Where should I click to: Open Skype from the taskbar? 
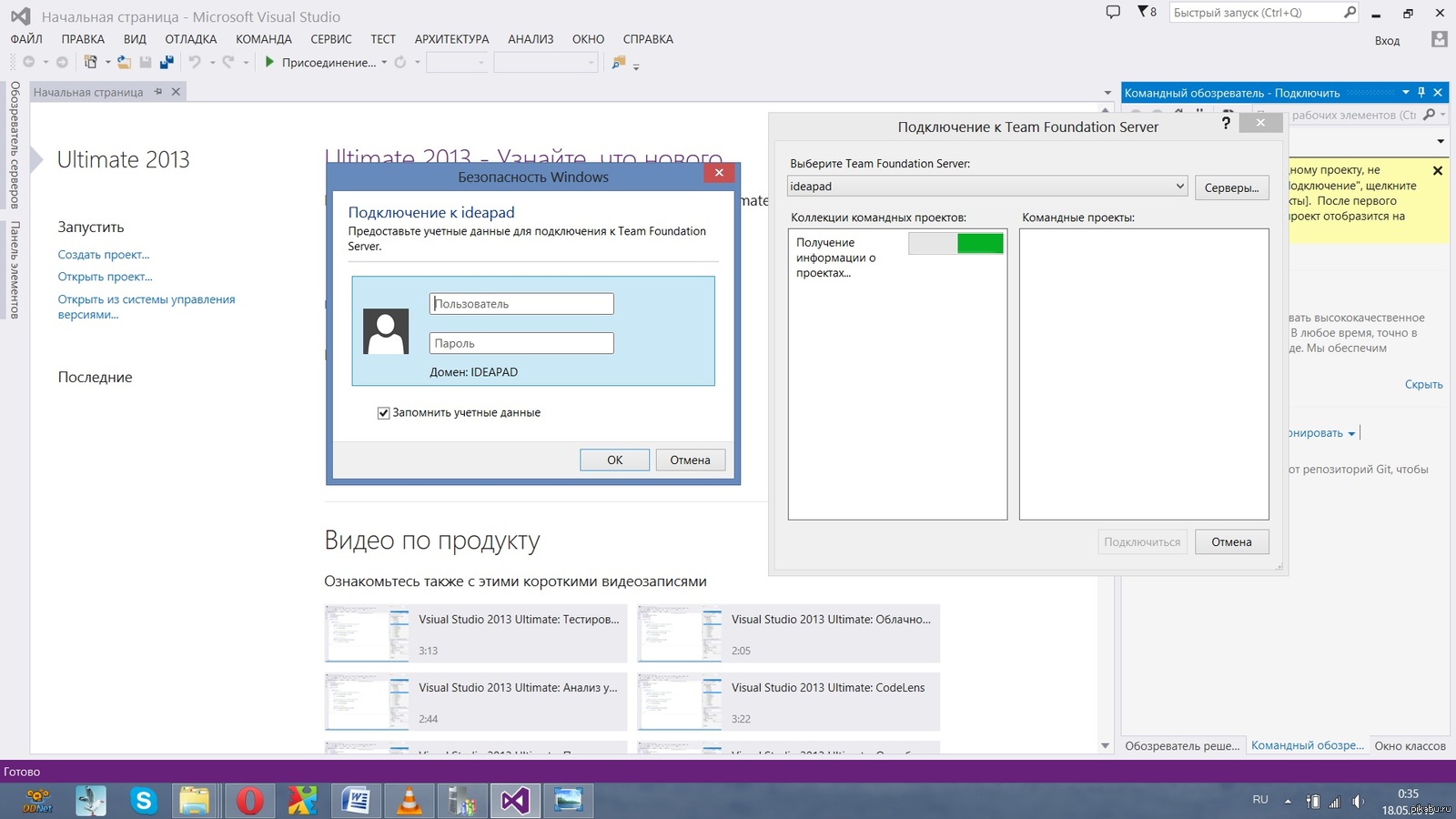143,801
